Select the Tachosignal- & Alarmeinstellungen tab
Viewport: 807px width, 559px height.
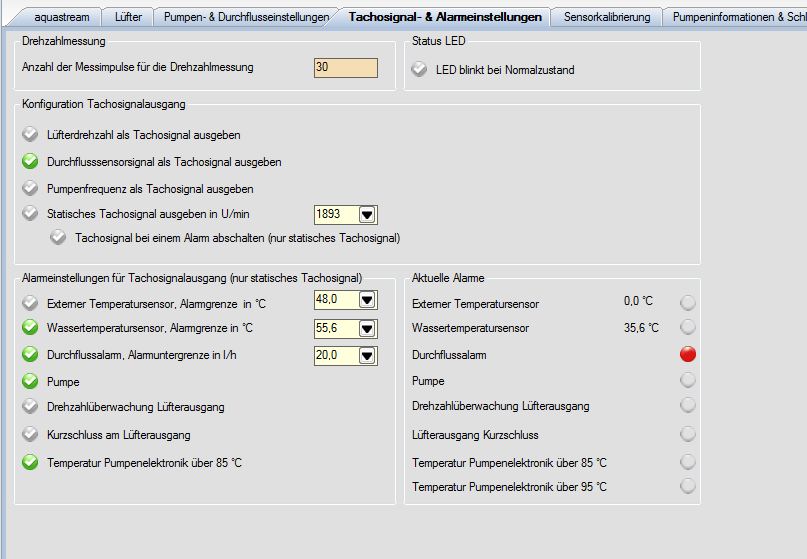click(x=445, y=17)
